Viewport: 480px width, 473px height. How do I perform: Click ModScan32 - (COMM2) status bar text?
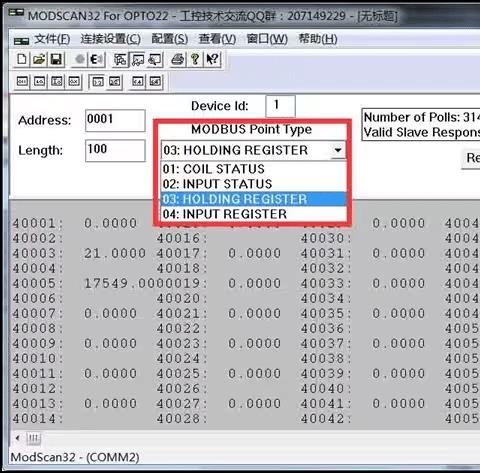(75, 457)
